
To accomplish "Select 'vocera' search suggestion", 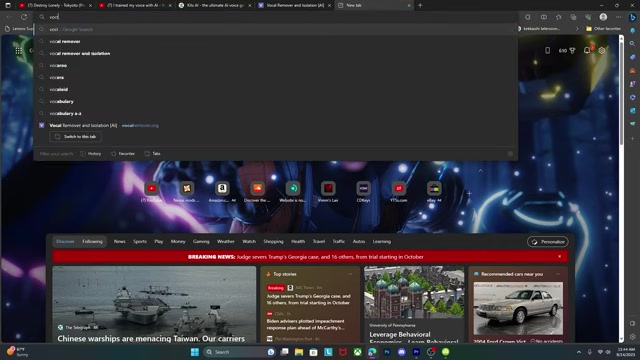I will 276,77.
